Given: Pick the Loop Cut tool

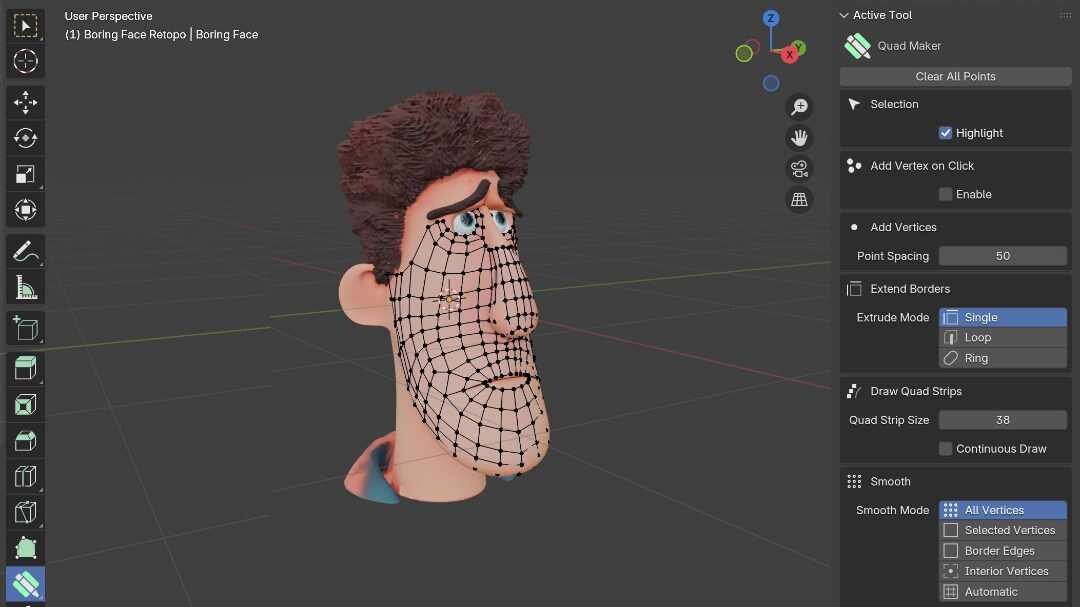Looking at the screenshot, I should click(25, 476).
